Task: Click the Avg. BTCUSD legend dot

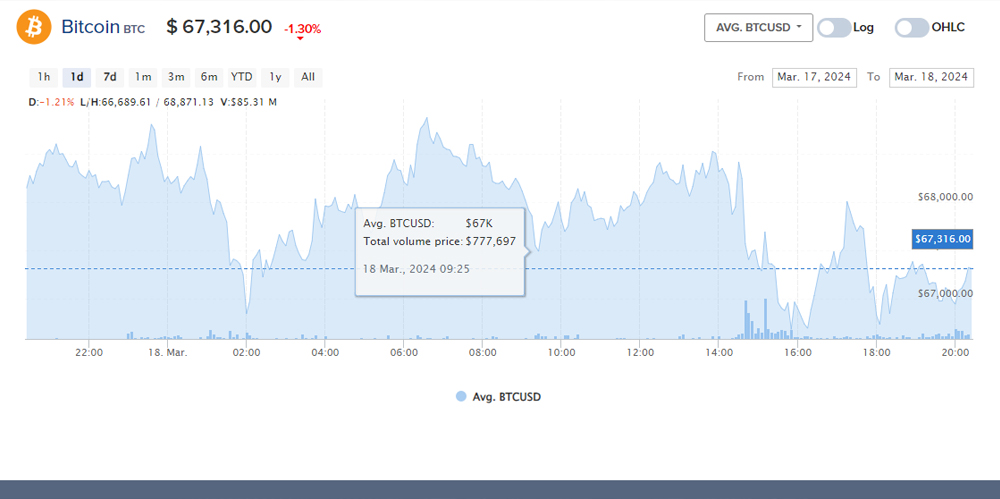Action: coord(460,397)
